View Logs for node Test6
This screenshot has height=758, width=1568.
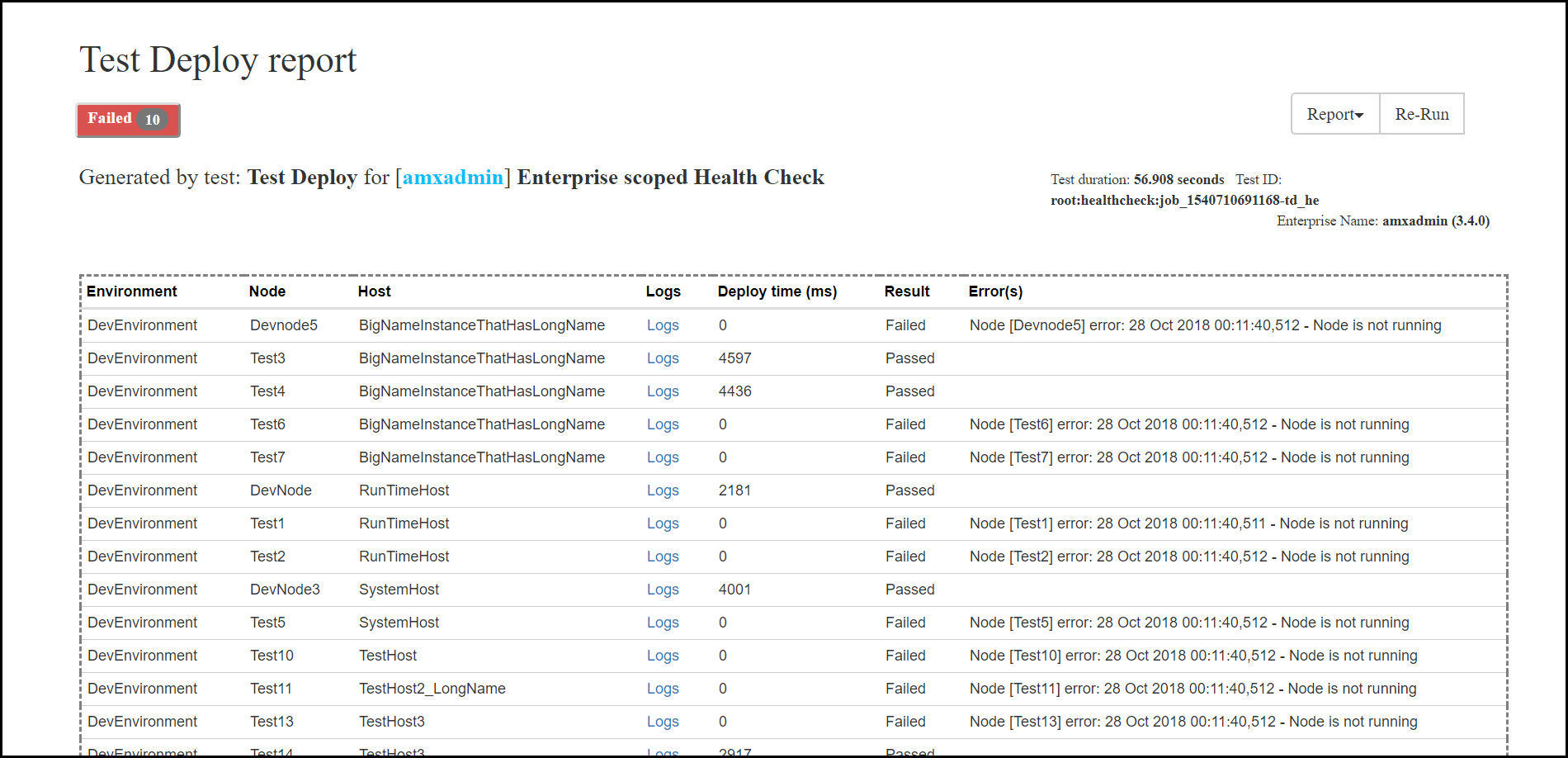[663, 424]
